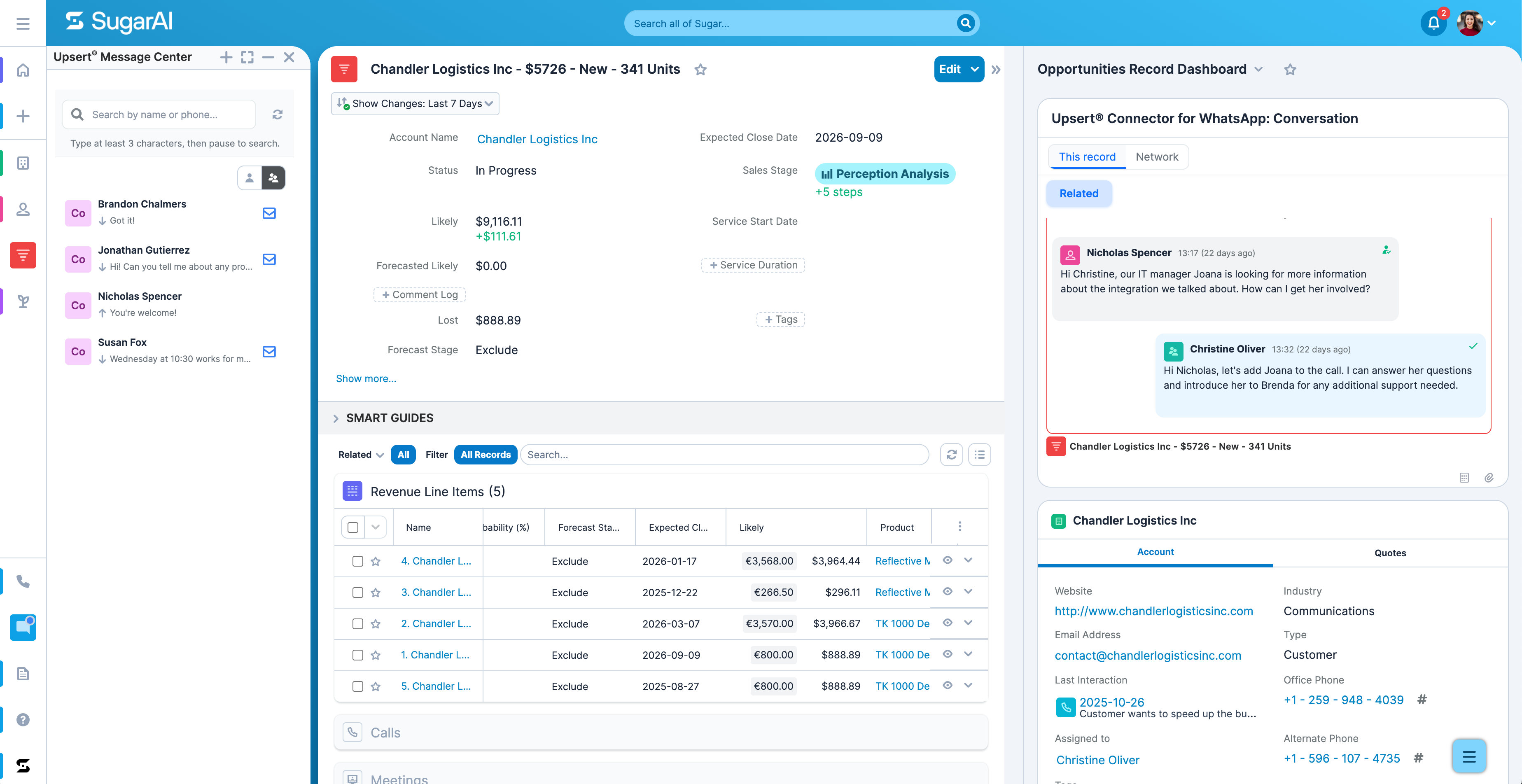Open user profile menu chevron
The width and height of the screenshot is (1522, 784).
click(1491, 23)
